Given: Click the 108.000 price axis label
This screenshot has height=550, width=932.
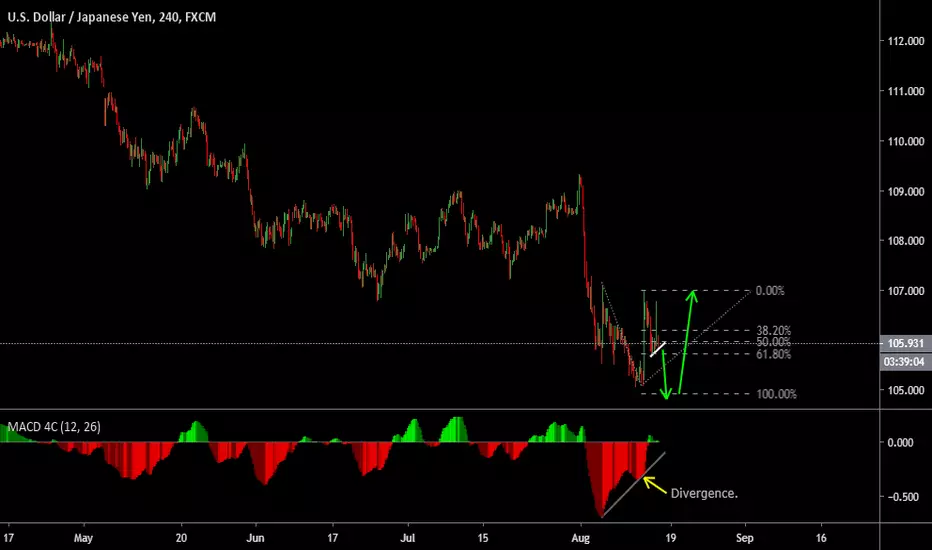Looking at the screenshot, I should point(905,241).
